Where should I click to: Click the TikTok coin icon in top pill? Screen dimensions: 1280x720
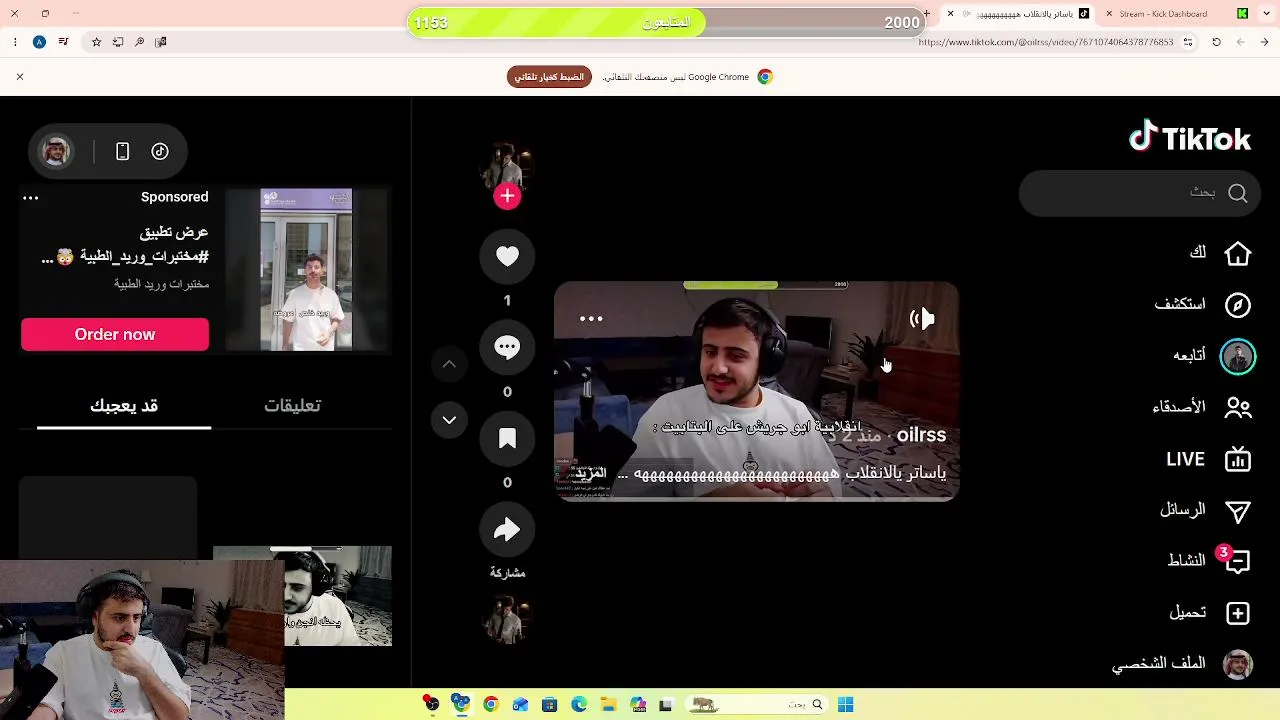tap(160, 151)
